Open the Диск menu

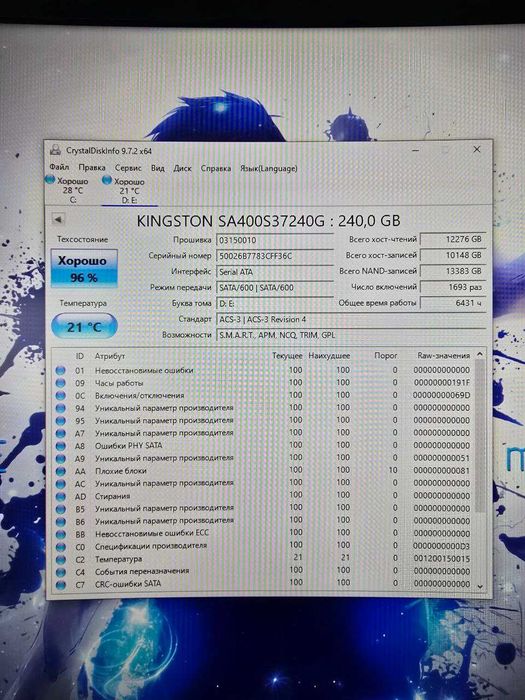point(182,168)
